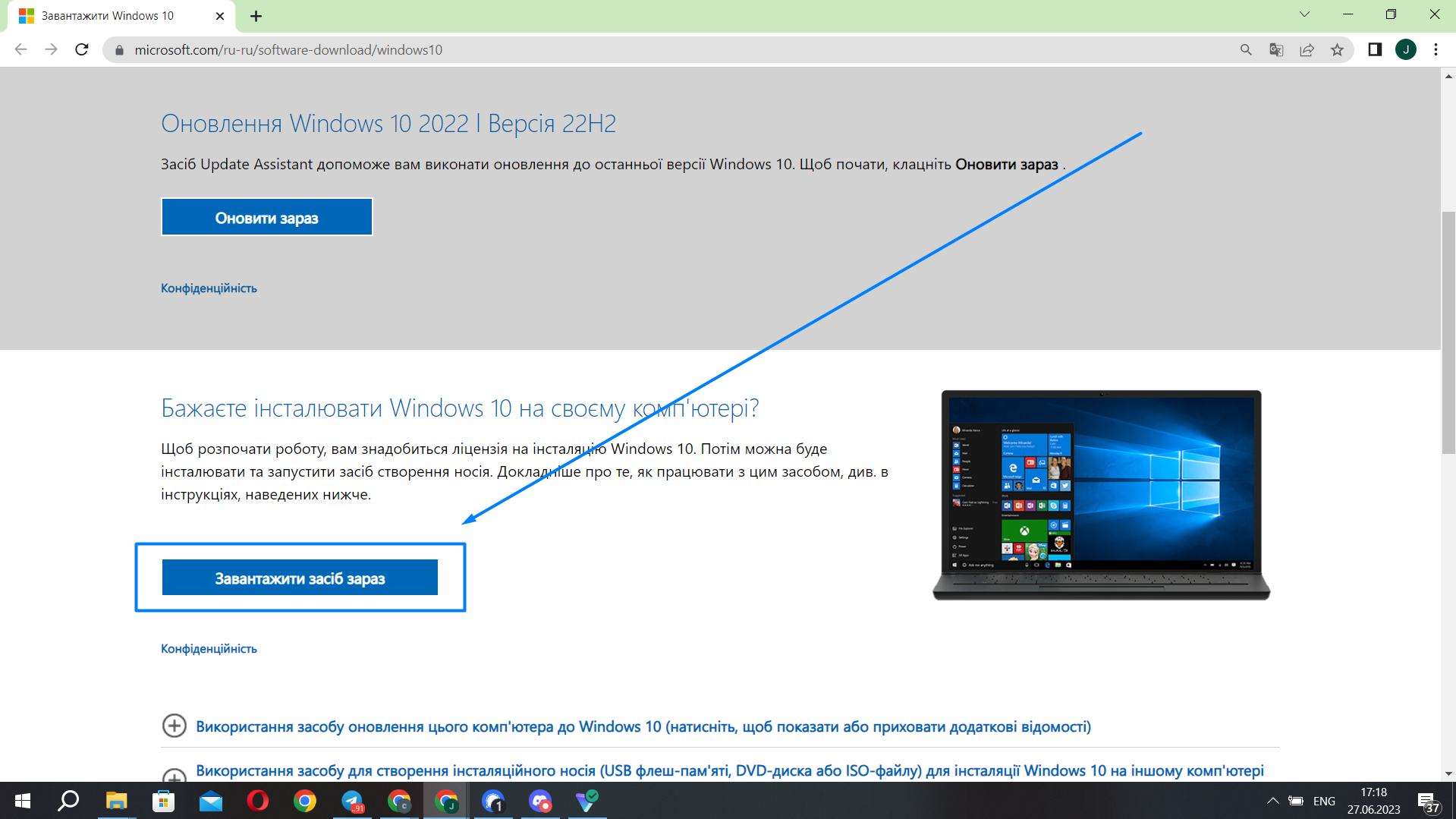Click the Оновити зараз button
The image size is (1456, 819).
[x=266, y=217]
